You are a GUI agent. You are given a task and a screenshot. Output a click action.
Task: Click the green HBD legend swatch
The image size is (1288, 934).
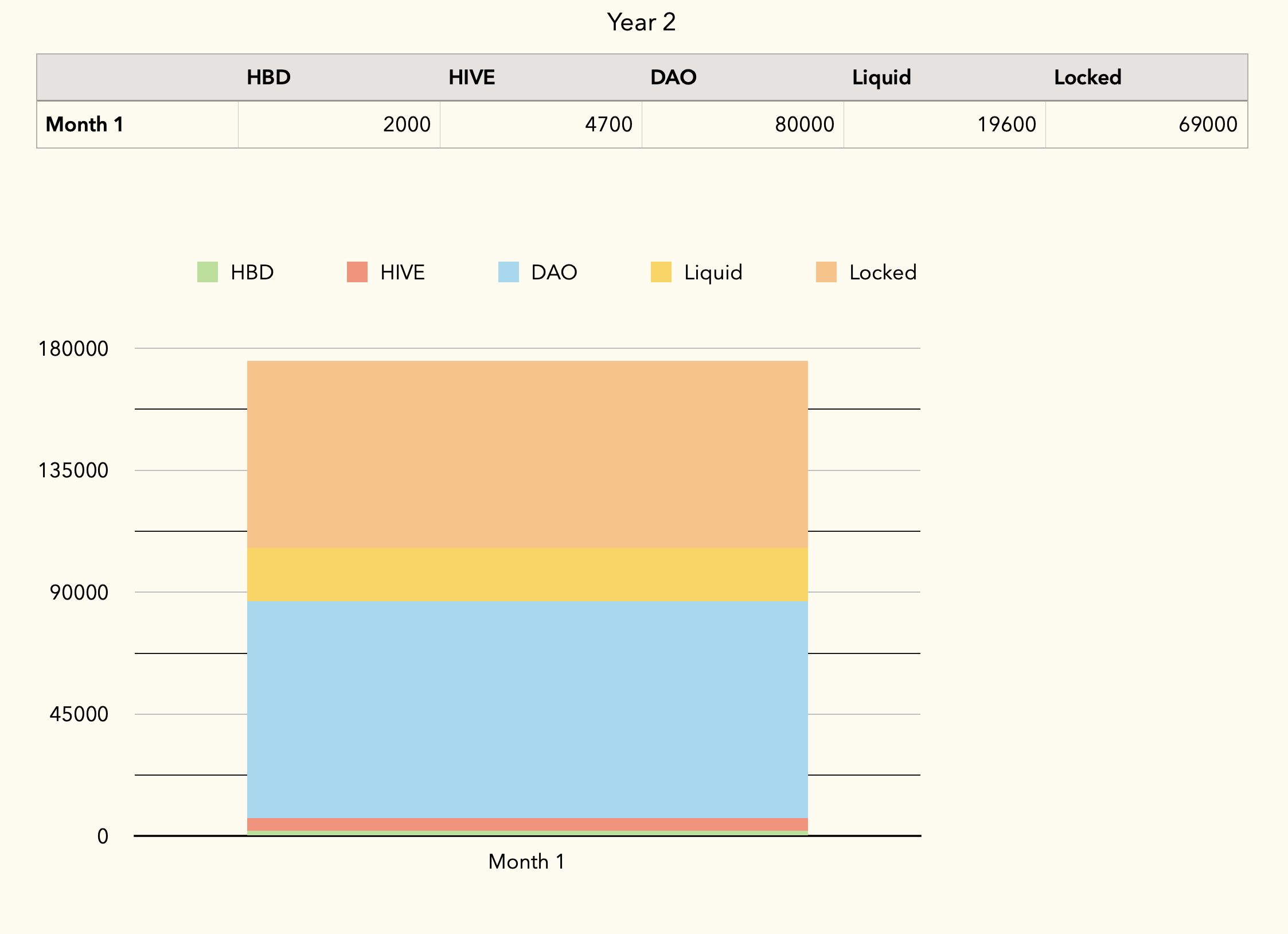coord(207,272)
